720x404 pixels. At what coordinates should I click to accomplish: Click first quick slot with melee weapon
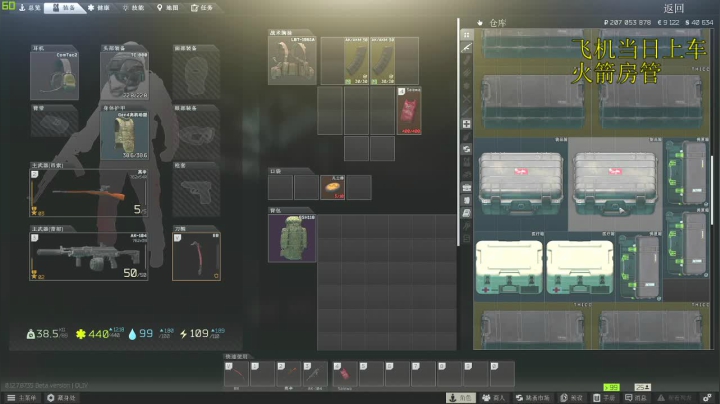(236, 374)
